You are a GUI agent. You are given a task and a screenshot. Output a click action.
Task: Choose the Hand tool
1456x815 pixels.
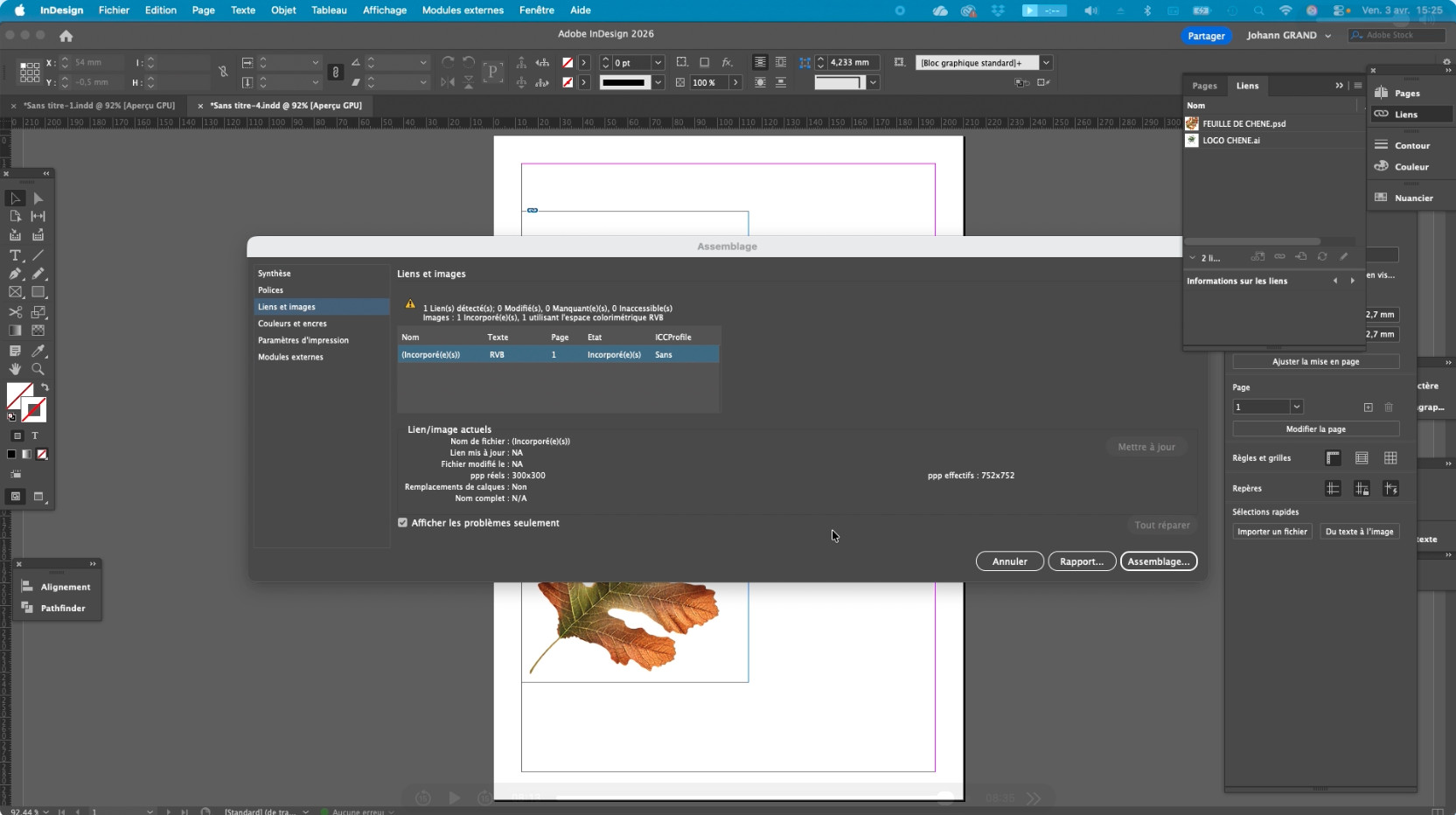point(15,369)
